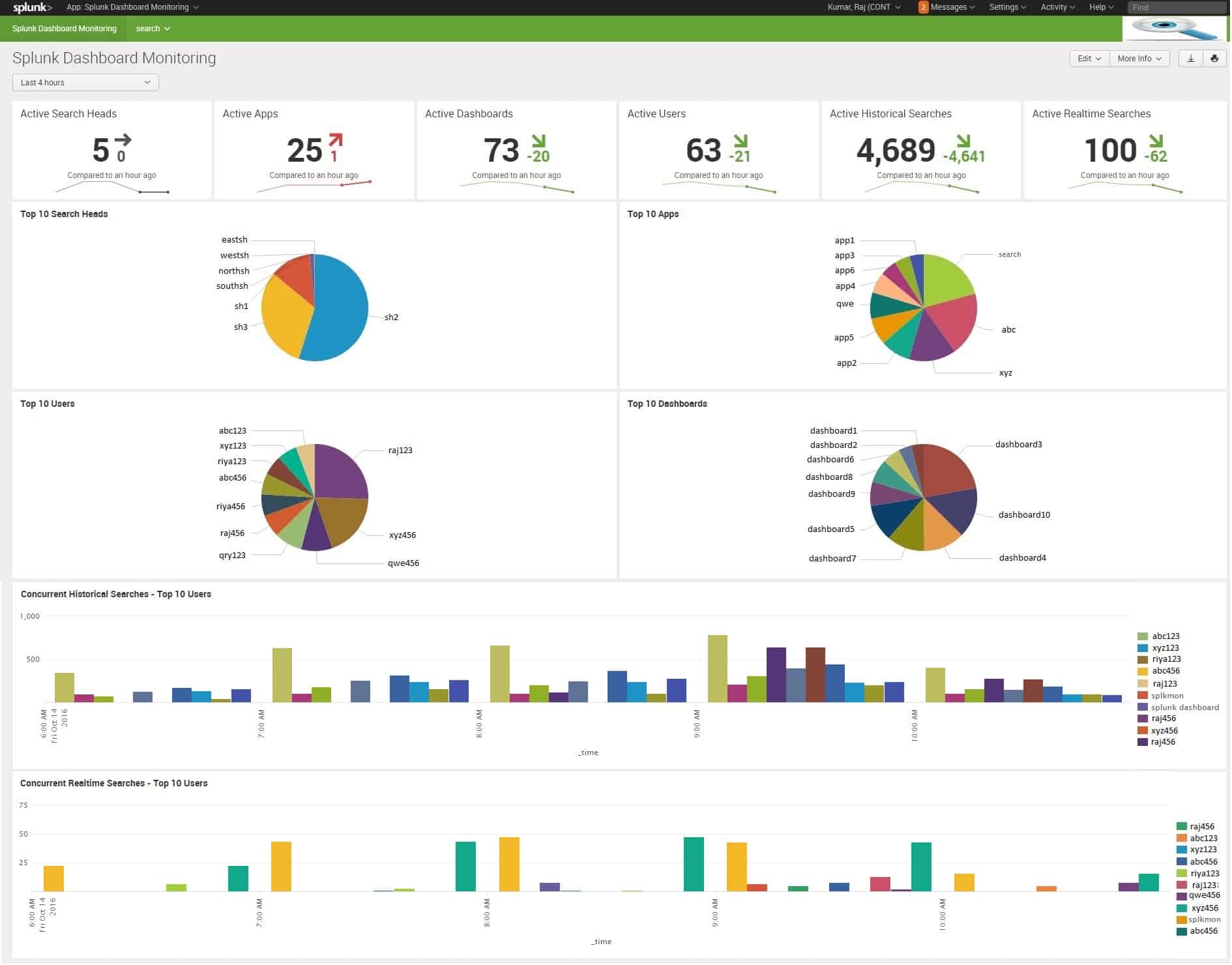The height and width of the screenshot is (965, 1232).
Task: Open the Kumar, Raj user menu
Action: (864, 7)
